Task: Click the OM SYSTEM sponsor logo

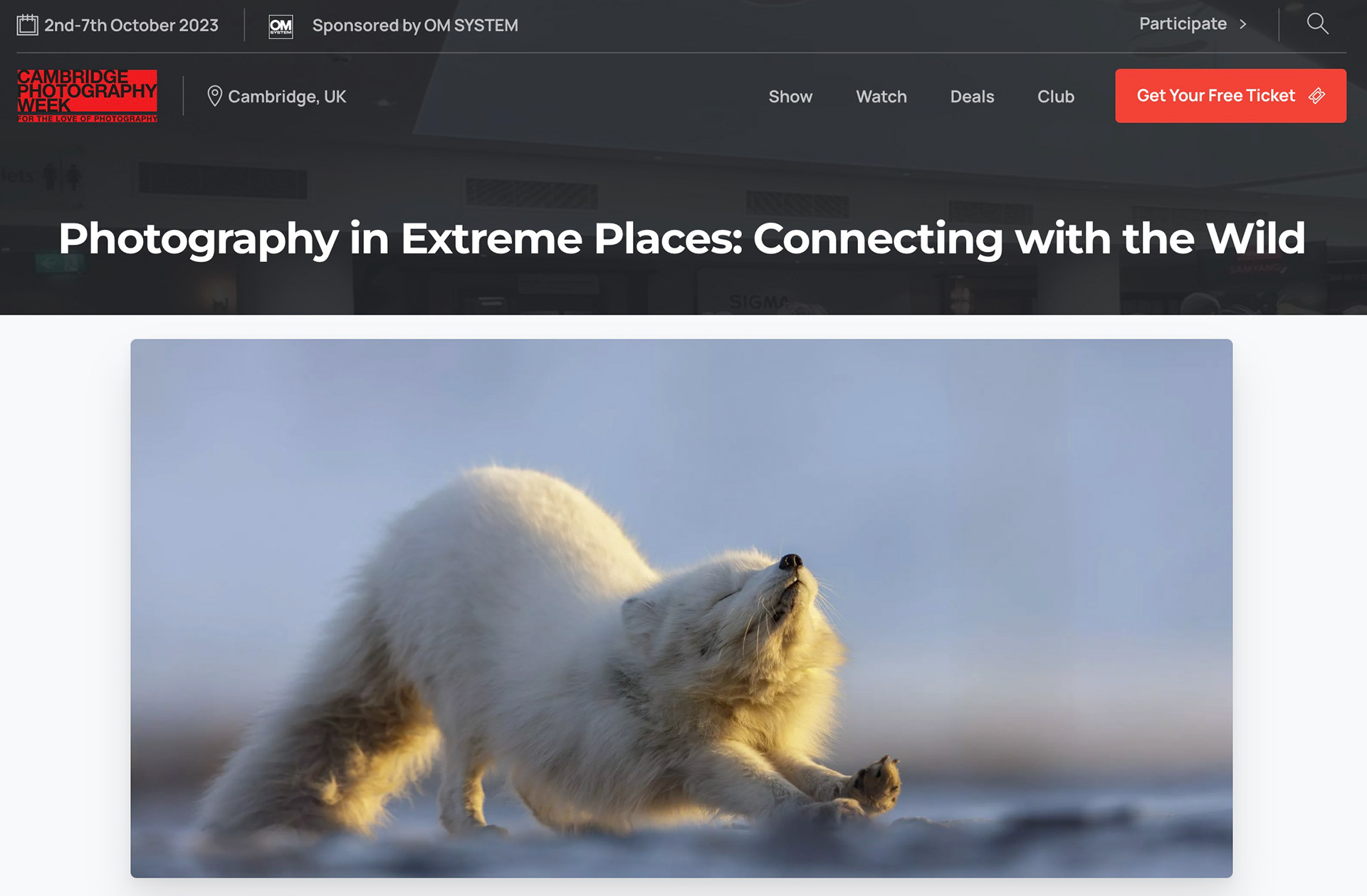Action: (281, 26)
